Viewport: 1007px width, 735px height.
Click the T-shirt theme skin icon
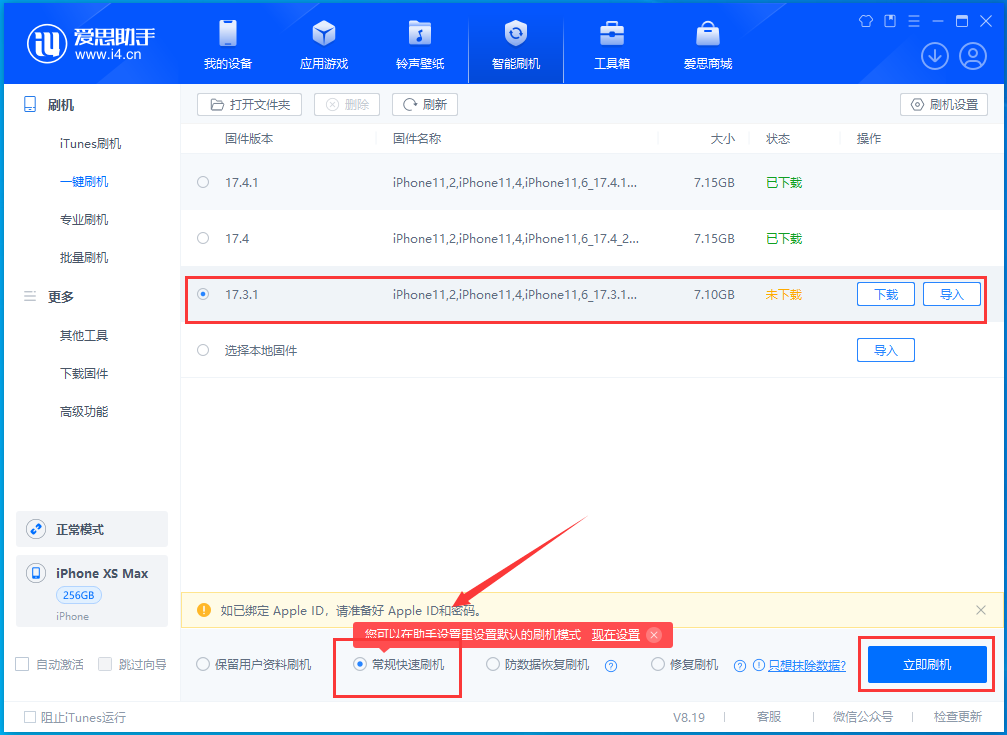(x=865, y=20)
